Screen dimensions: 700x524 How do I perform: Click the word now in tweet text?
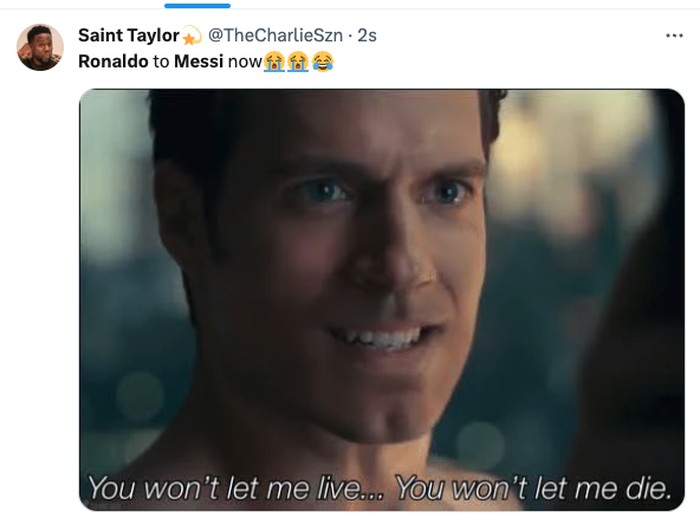(x=245, y=62)
